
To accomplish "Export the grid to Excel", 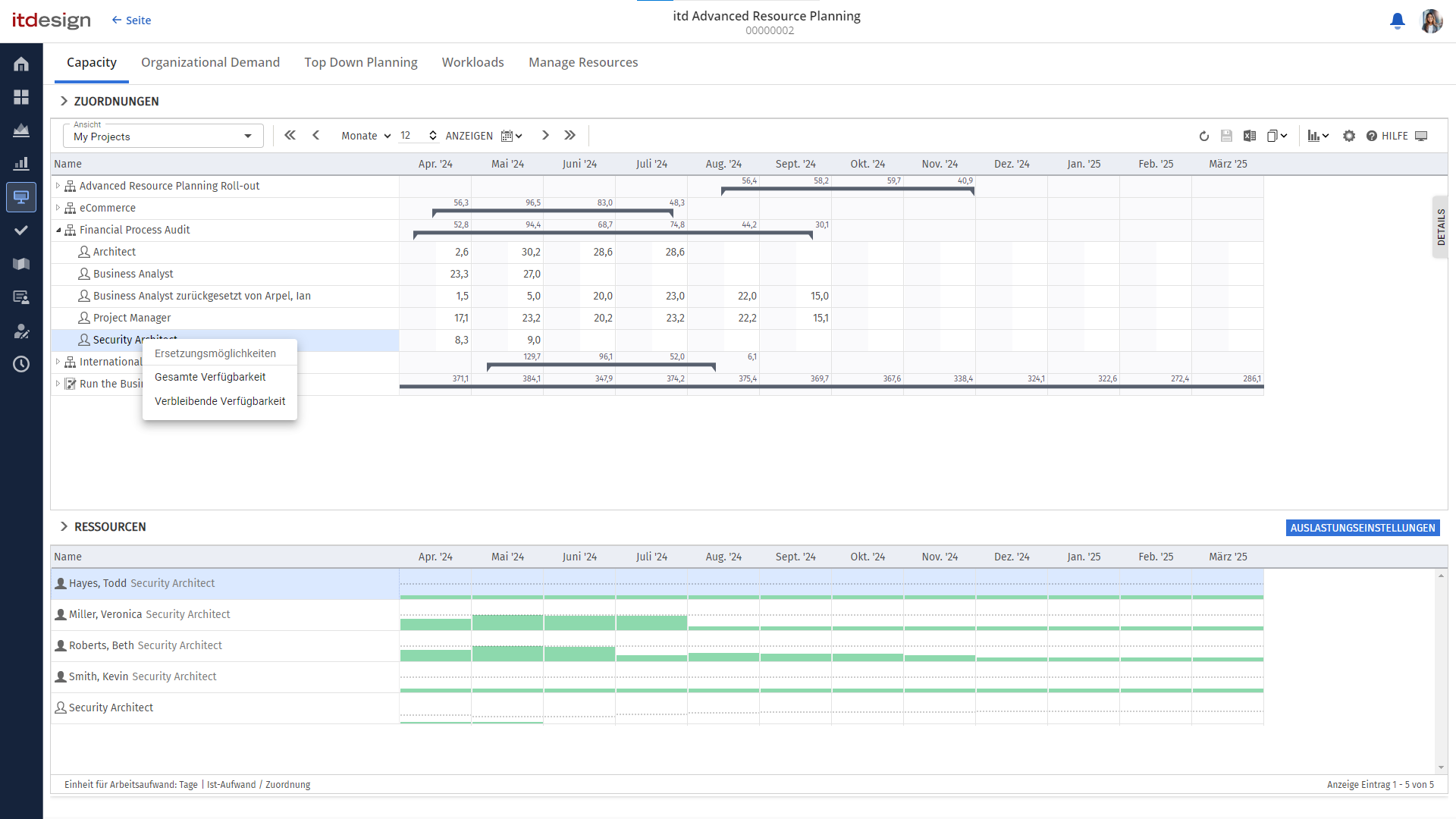I will tap(1250, 136).
